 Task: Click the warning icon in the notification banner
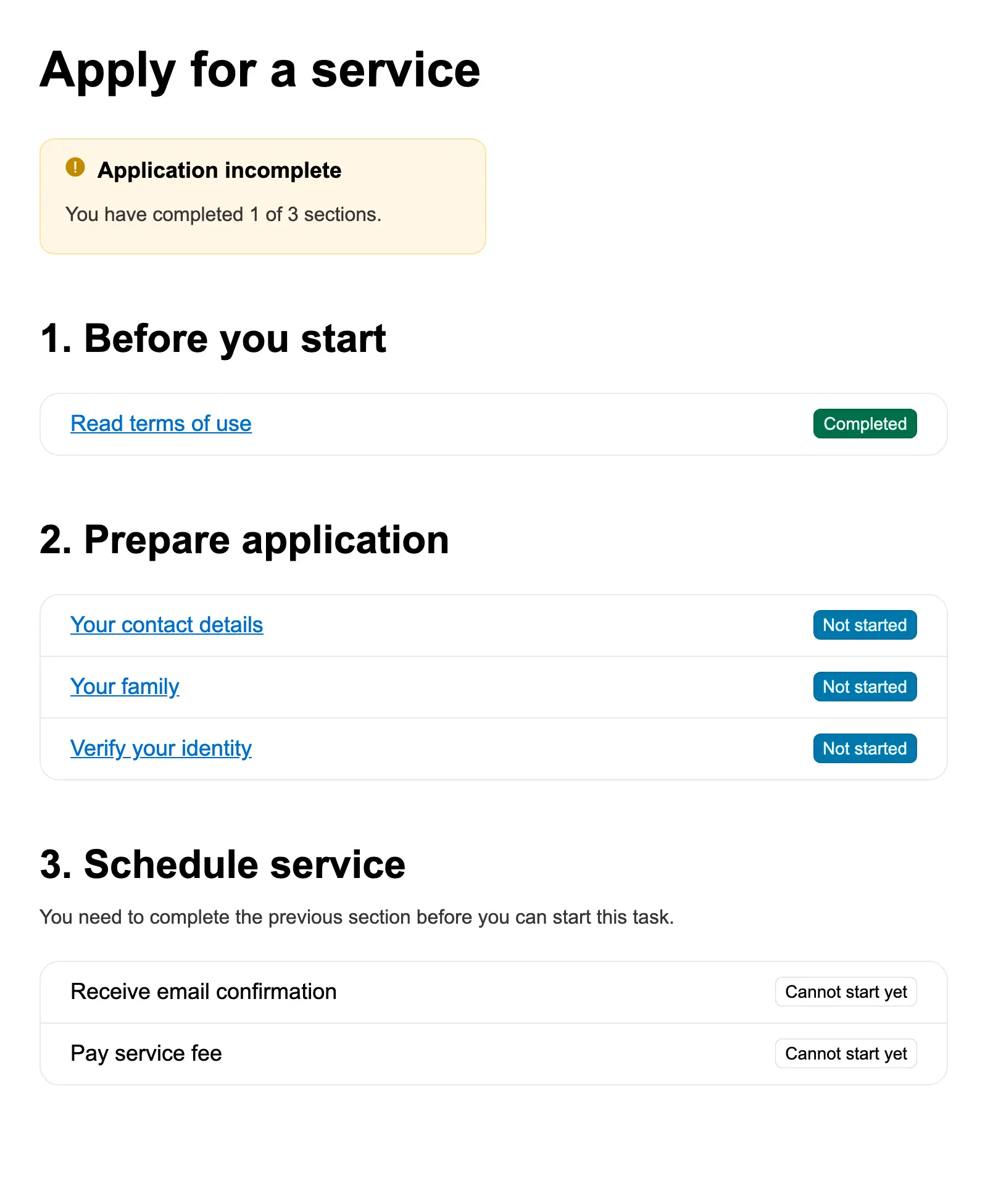[x=75, y=167]
